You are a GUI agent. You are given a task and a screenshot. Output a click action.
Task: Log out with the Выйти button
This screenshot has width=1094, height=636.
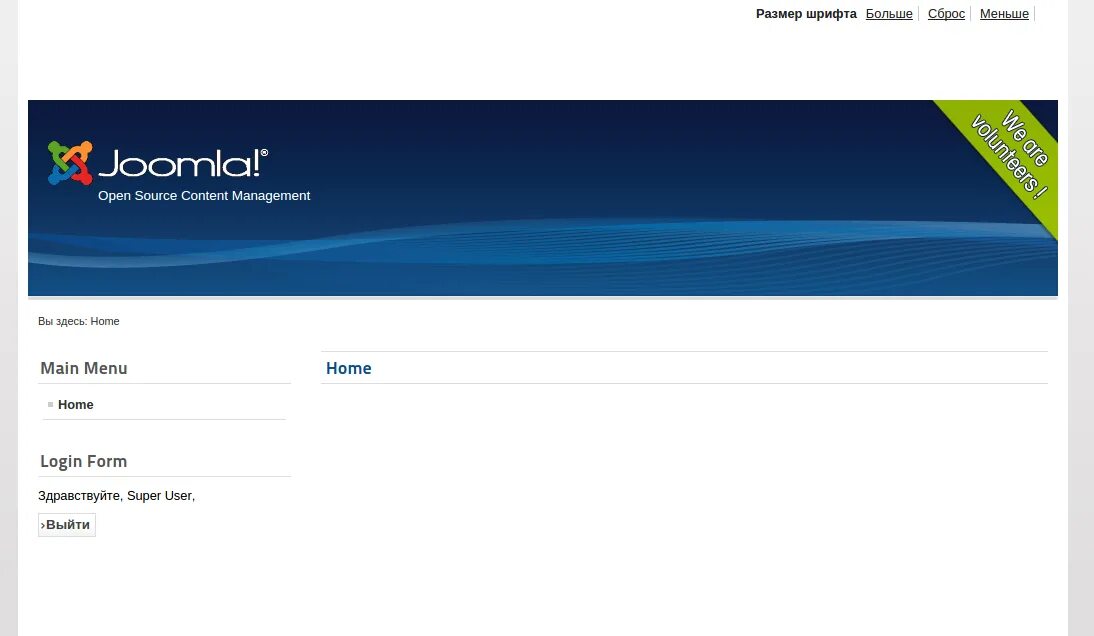tap(67, 525)
